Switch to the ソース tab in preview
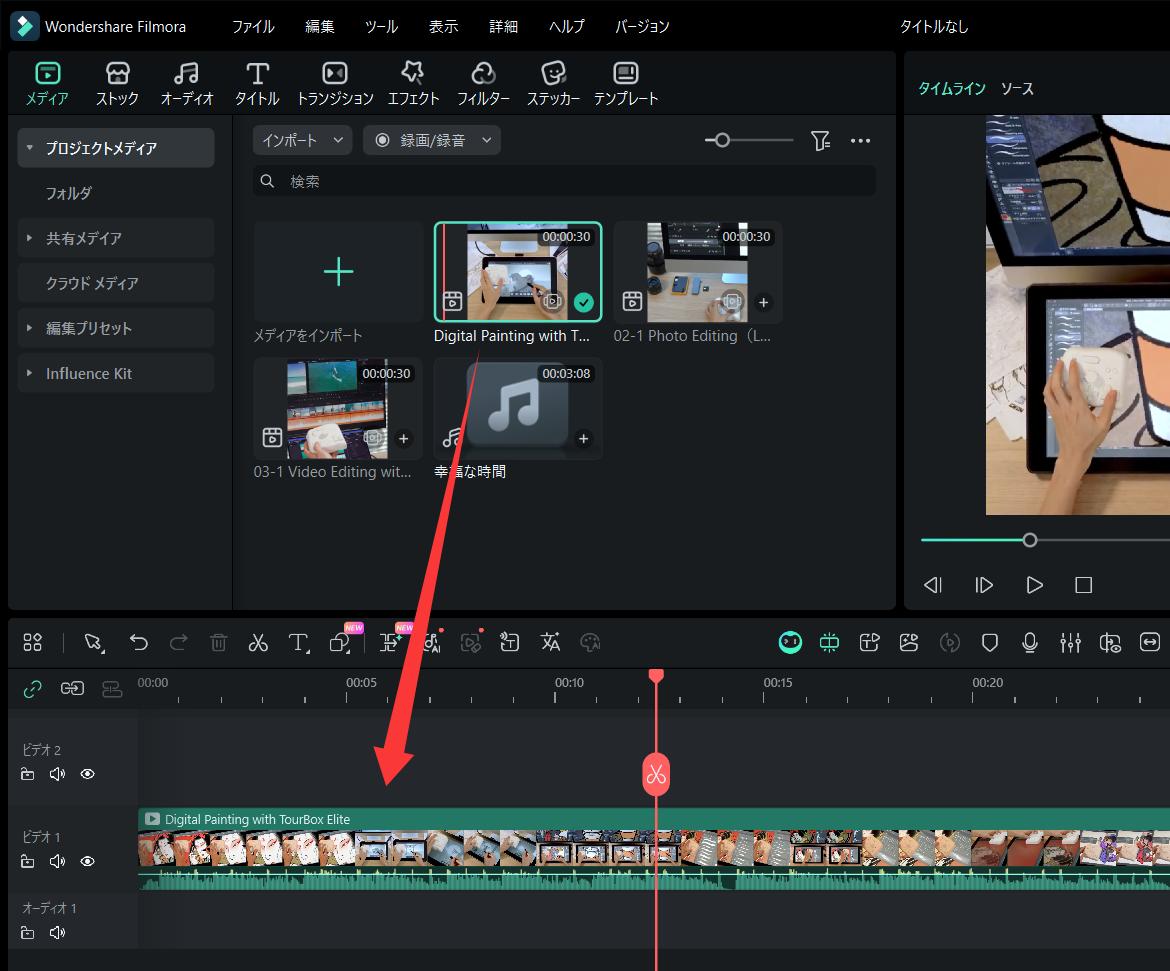 pos(1017,89)
